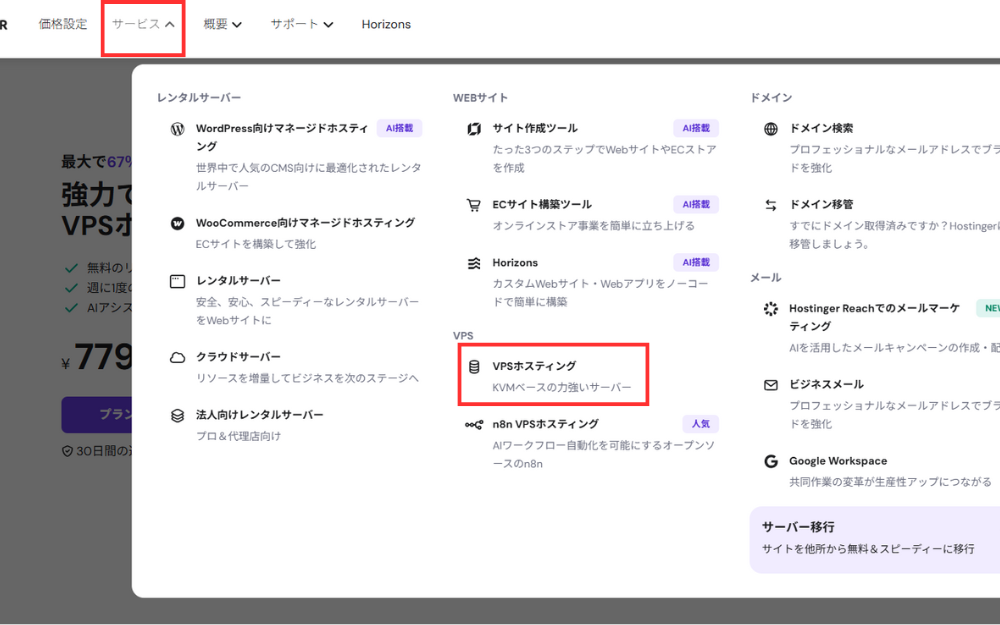The height and width of the screenshot is (625, 1000).
Task: Expand the 概要 dropdown
Action: pyautogui.click(x=223, y=24)
